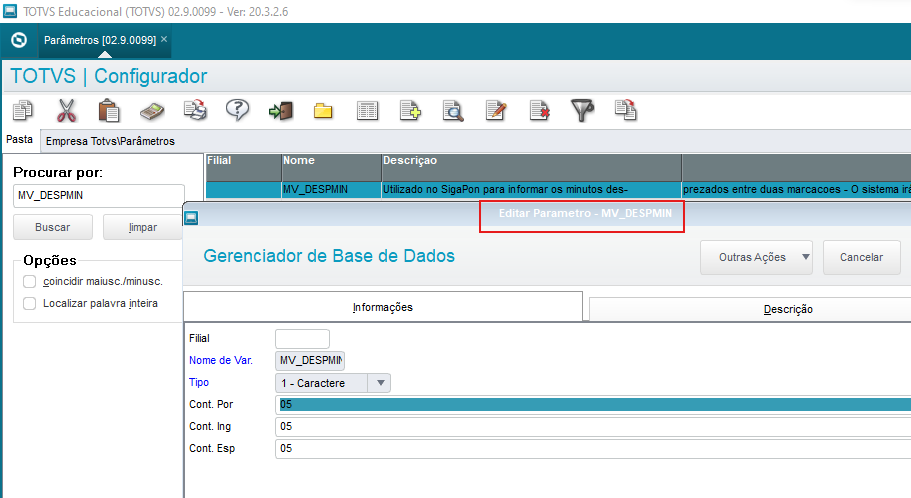Select the Pasta tab

(x=20, y=139)
